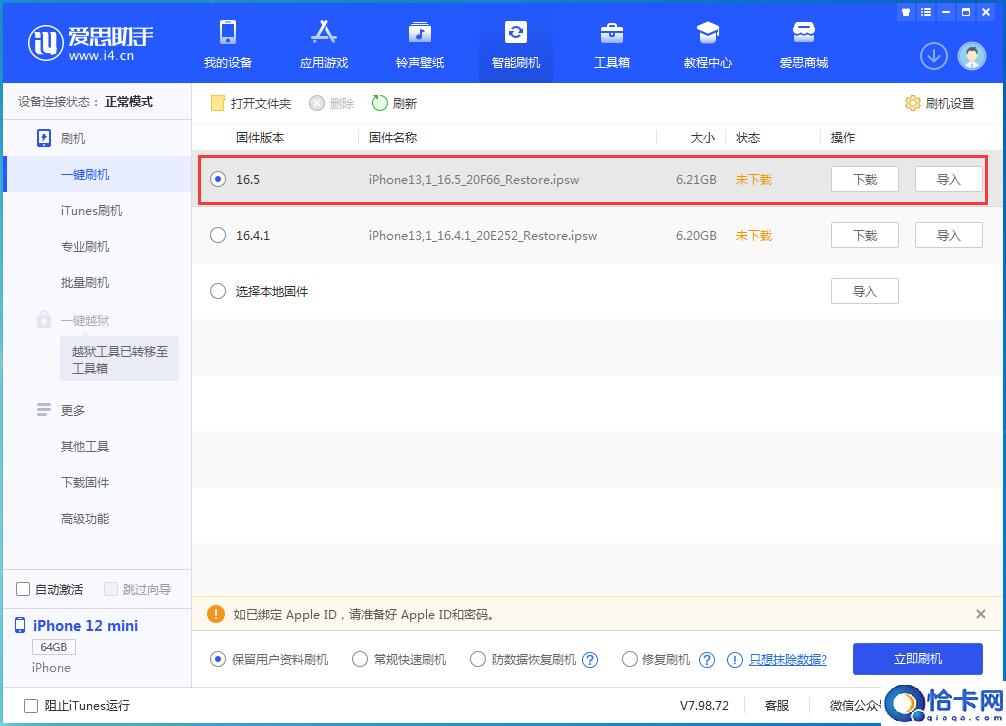
Task: Click the 刷机设置 gear icon
Action: pos(912,103)
